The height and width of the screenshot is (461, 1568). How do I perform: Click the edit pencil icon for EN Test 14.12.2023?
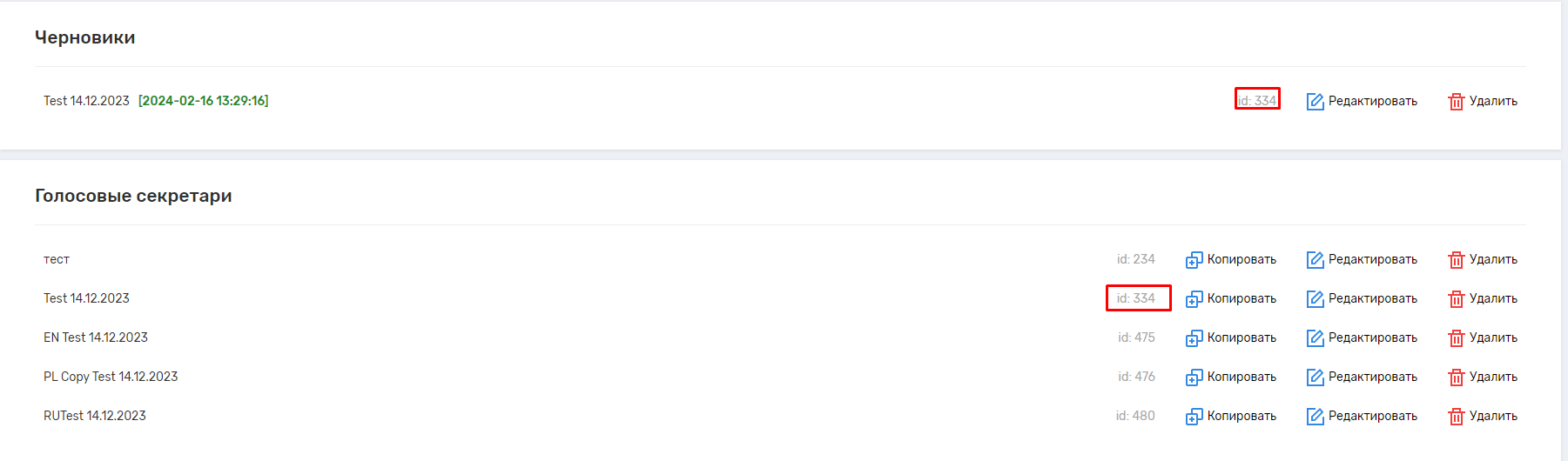pos(1315,338)
